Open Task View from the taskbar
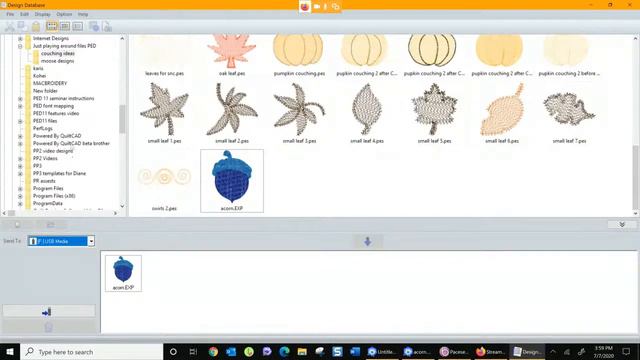The height and width of the screenshot is (360, 640). point(193,351)
